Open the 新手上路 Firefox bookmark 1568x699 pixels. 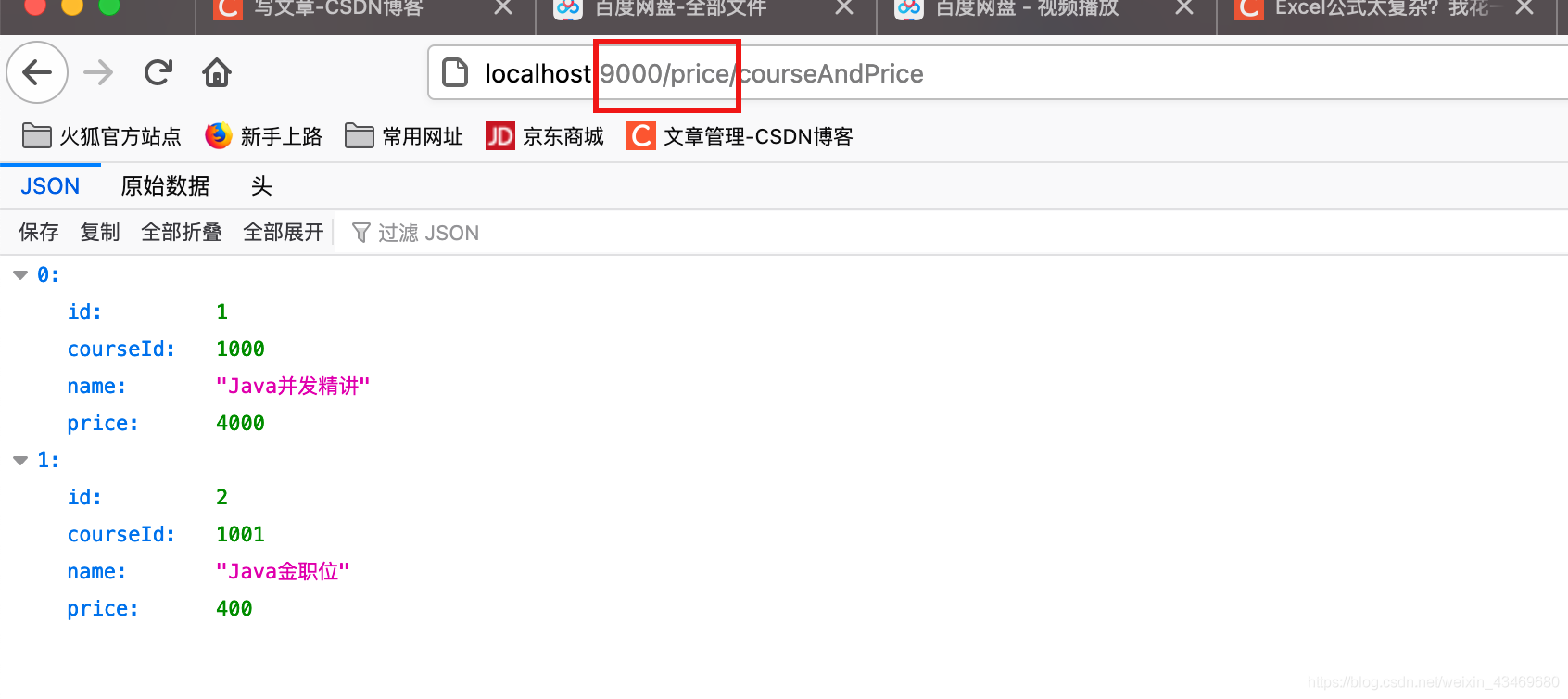coord(264,136)
